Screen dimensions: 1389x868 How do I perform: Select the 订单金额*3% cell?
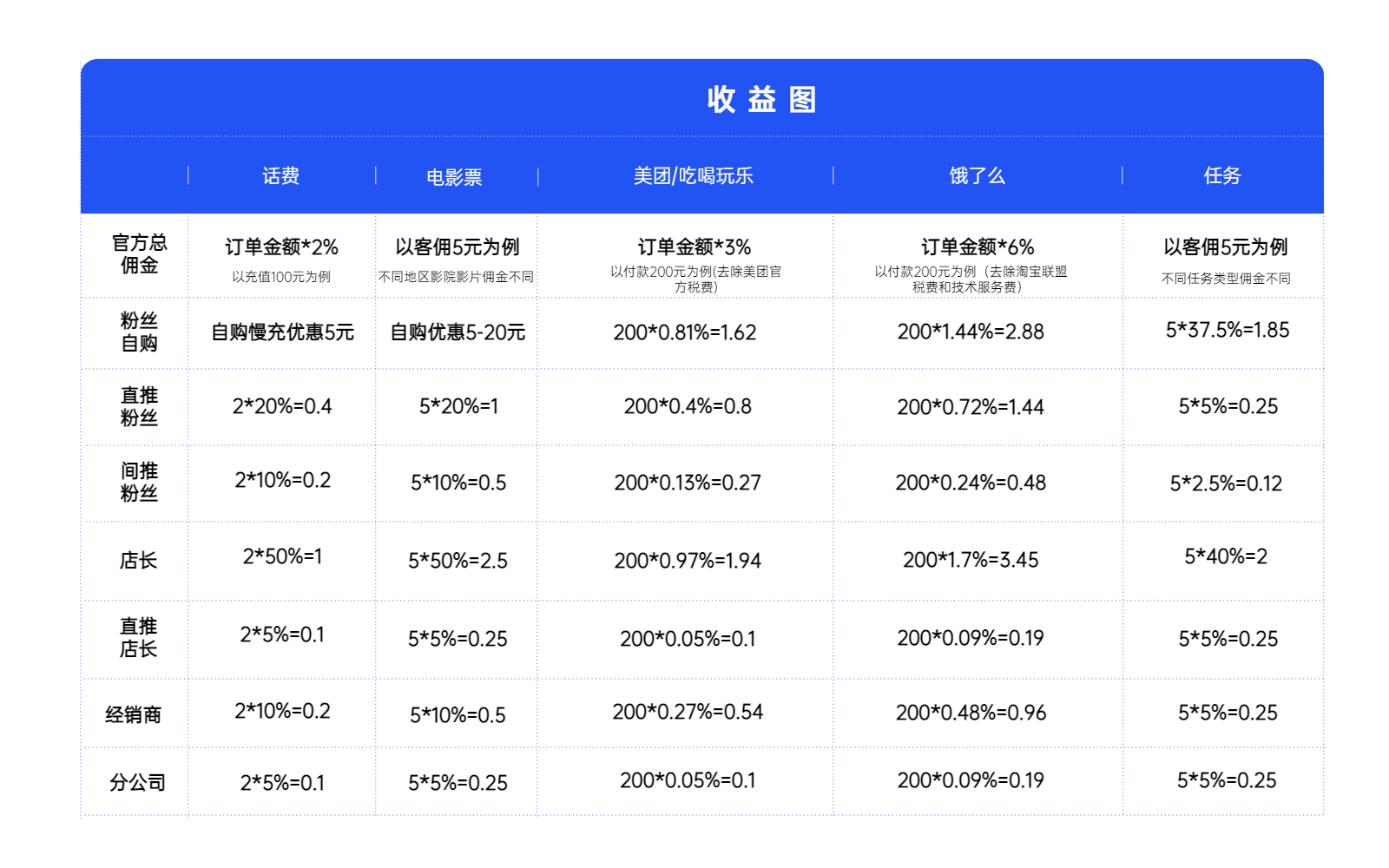694,247
